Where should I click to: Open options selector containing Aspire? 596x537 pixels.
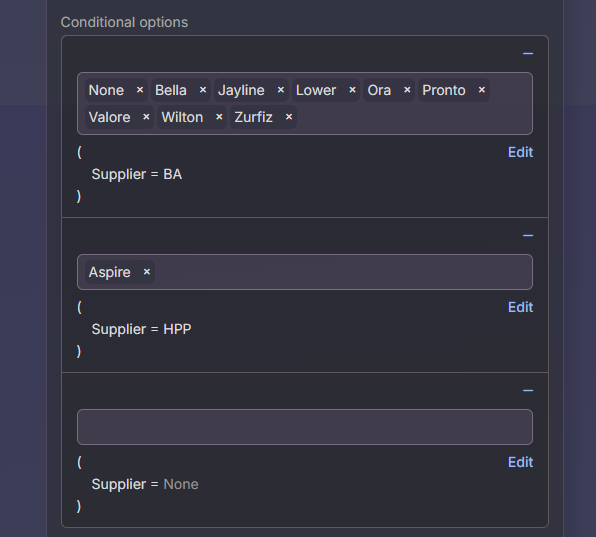(305, 272)
